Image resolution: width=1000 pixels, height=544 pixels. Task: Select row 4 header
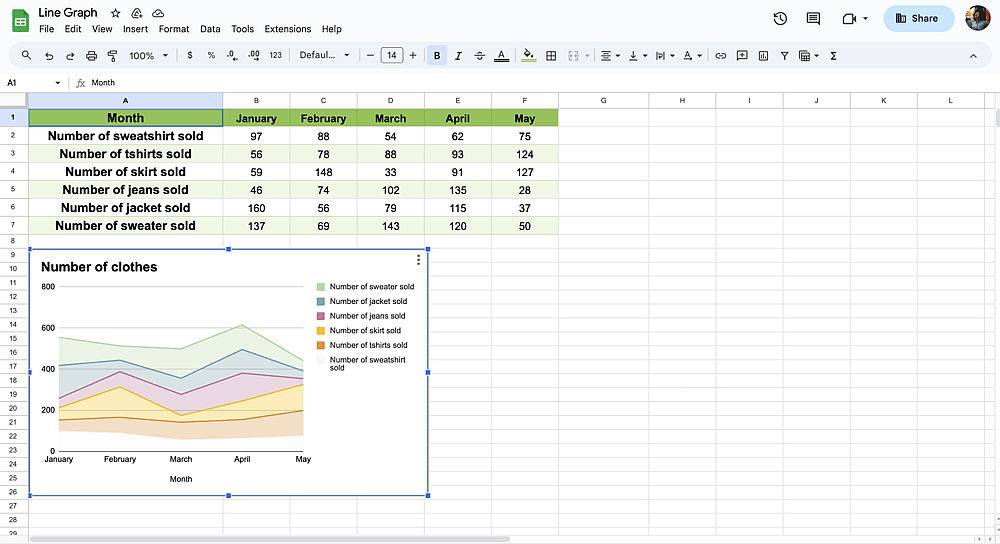13,172
